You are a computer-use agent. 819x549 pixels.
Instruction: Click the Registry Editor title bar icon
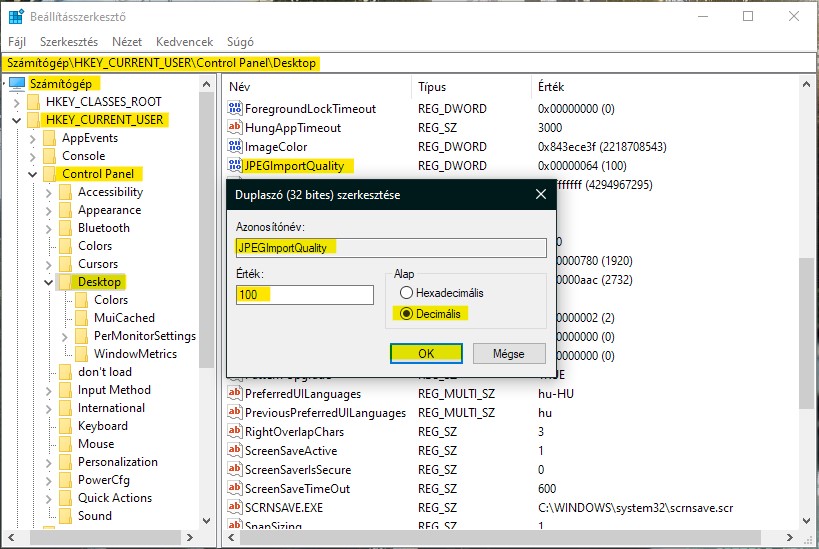coord(16,17)
